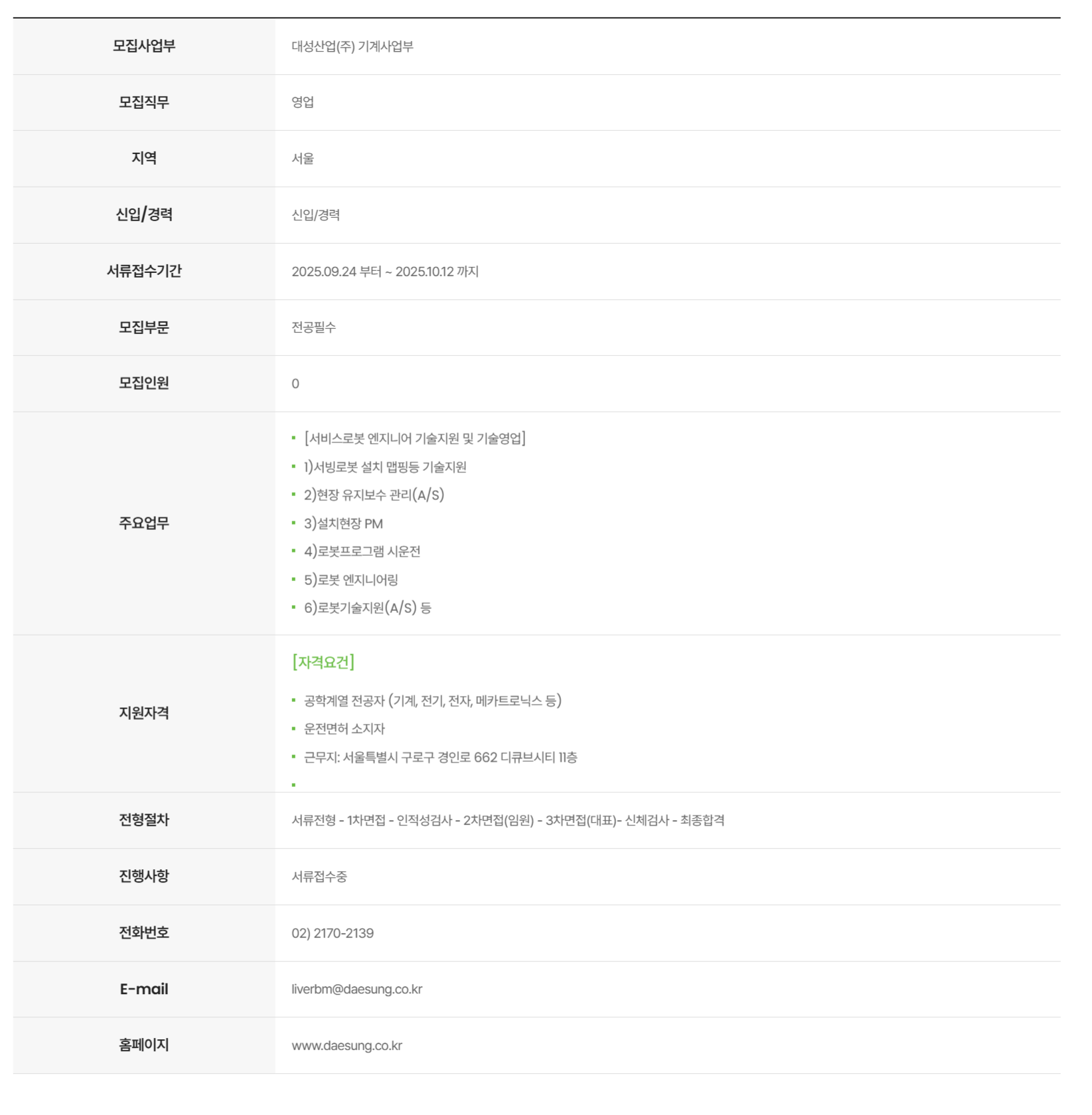Click the 1)서빙로봇 설치 맵핑등 기술지원 item
Viewport: 1092px width, 1115px height.
tap(385, 467)
